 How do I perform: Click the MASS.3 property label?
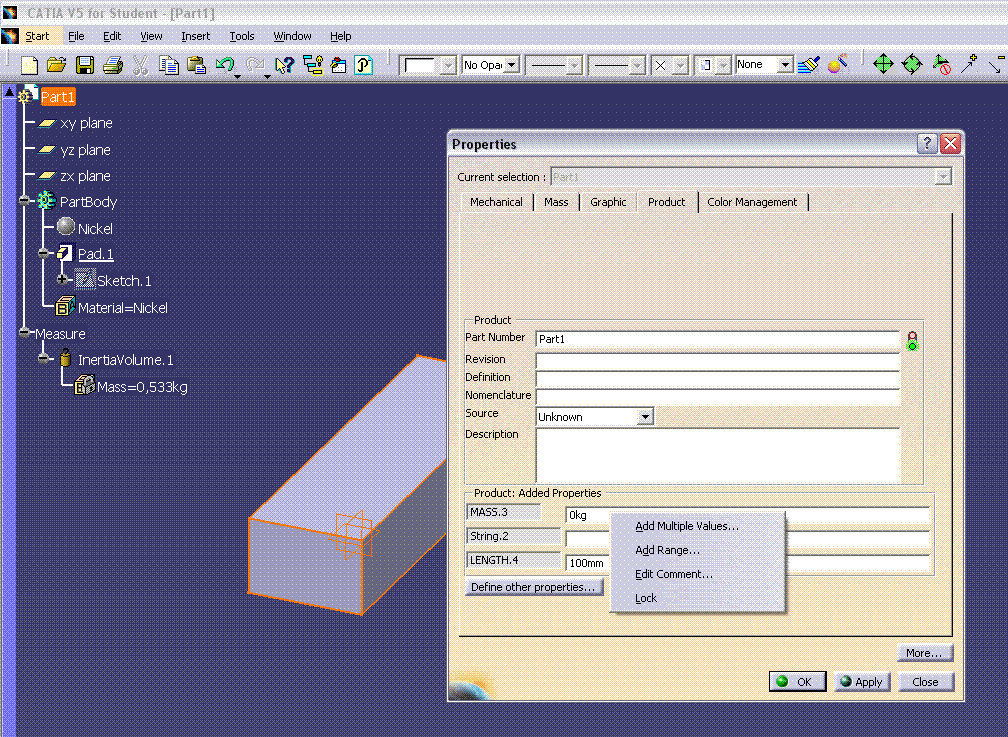pyautogui.click(x=504, y=512)
